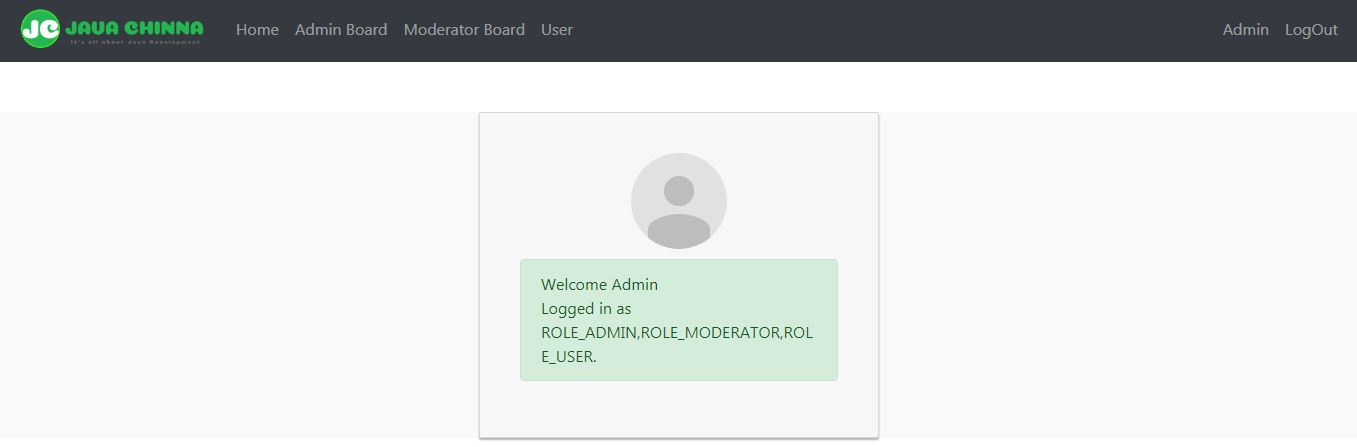Click the ROLE_ADMIN role text

coord(589,333)
